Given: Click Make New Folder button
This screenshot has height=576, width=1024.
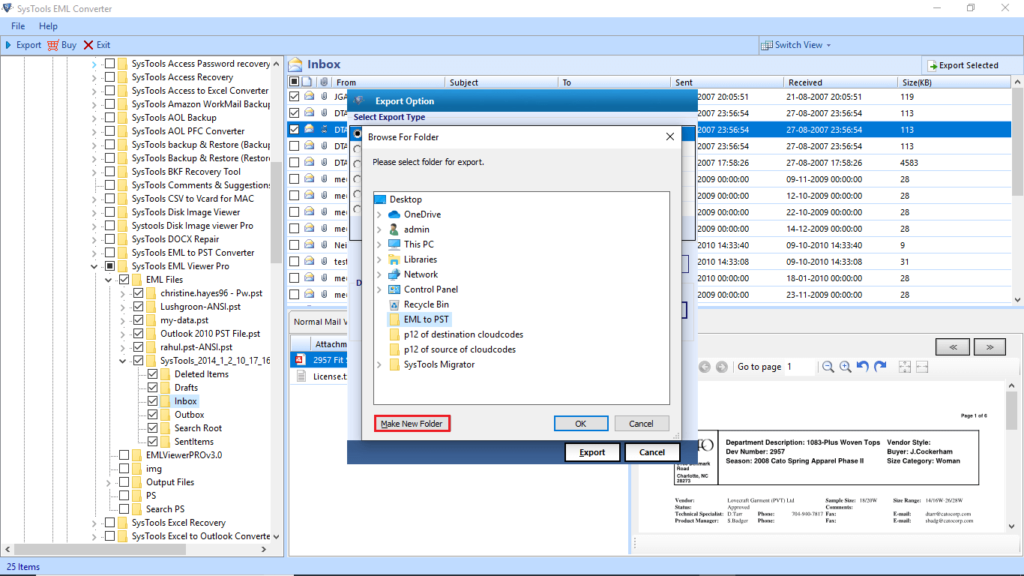Looking at the screenshot, I should coord(411,424).
